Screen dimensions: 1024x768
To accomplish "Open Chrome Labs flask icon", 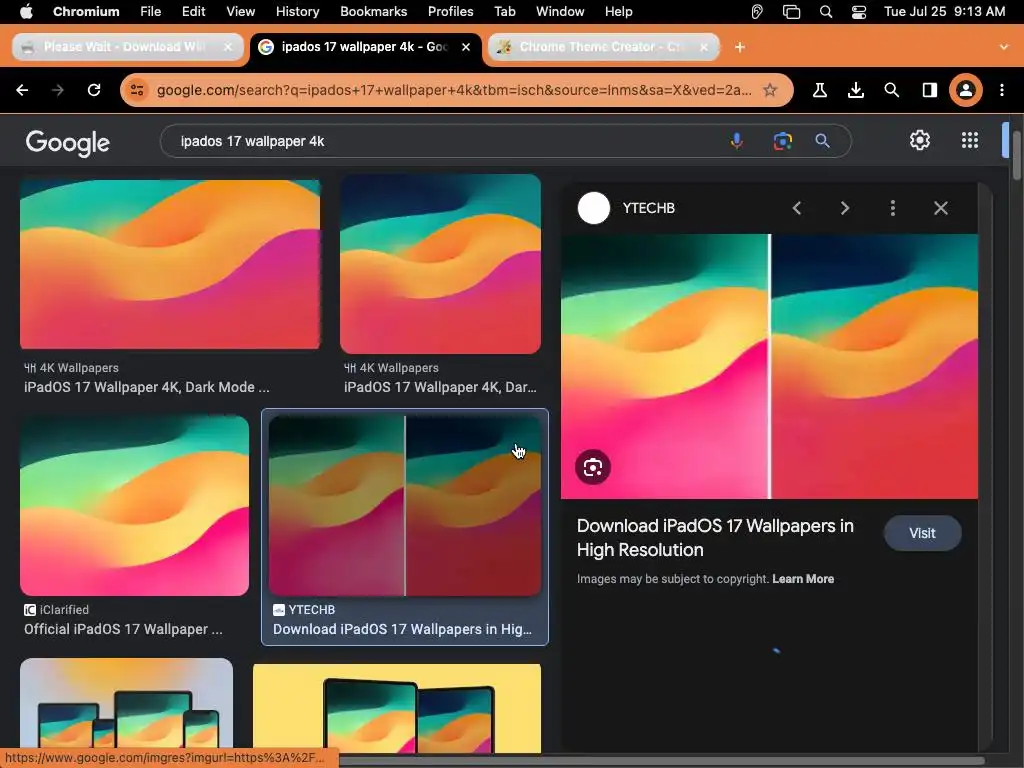I will [x=820, y=90].
